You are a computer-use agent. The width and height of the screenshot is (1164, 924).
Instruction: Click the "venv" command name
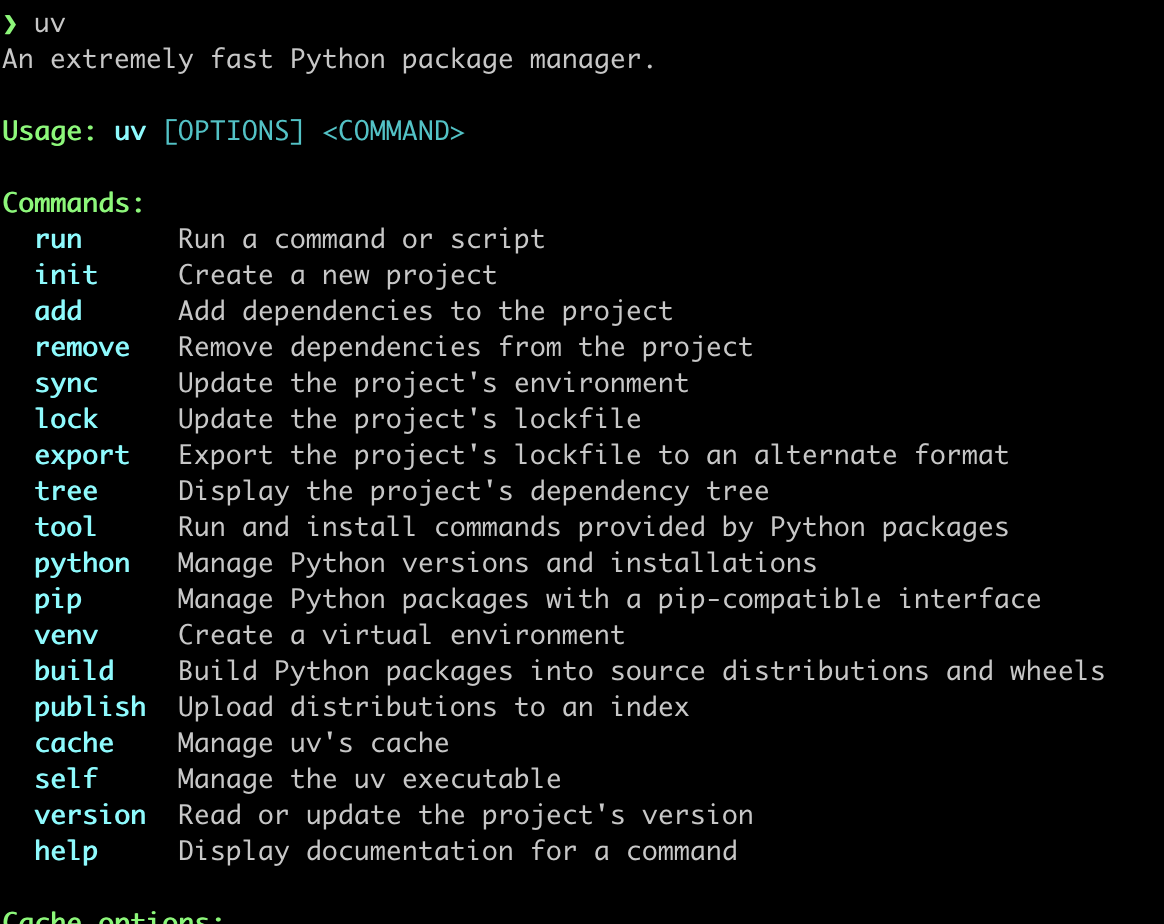[x=66, y=636]
